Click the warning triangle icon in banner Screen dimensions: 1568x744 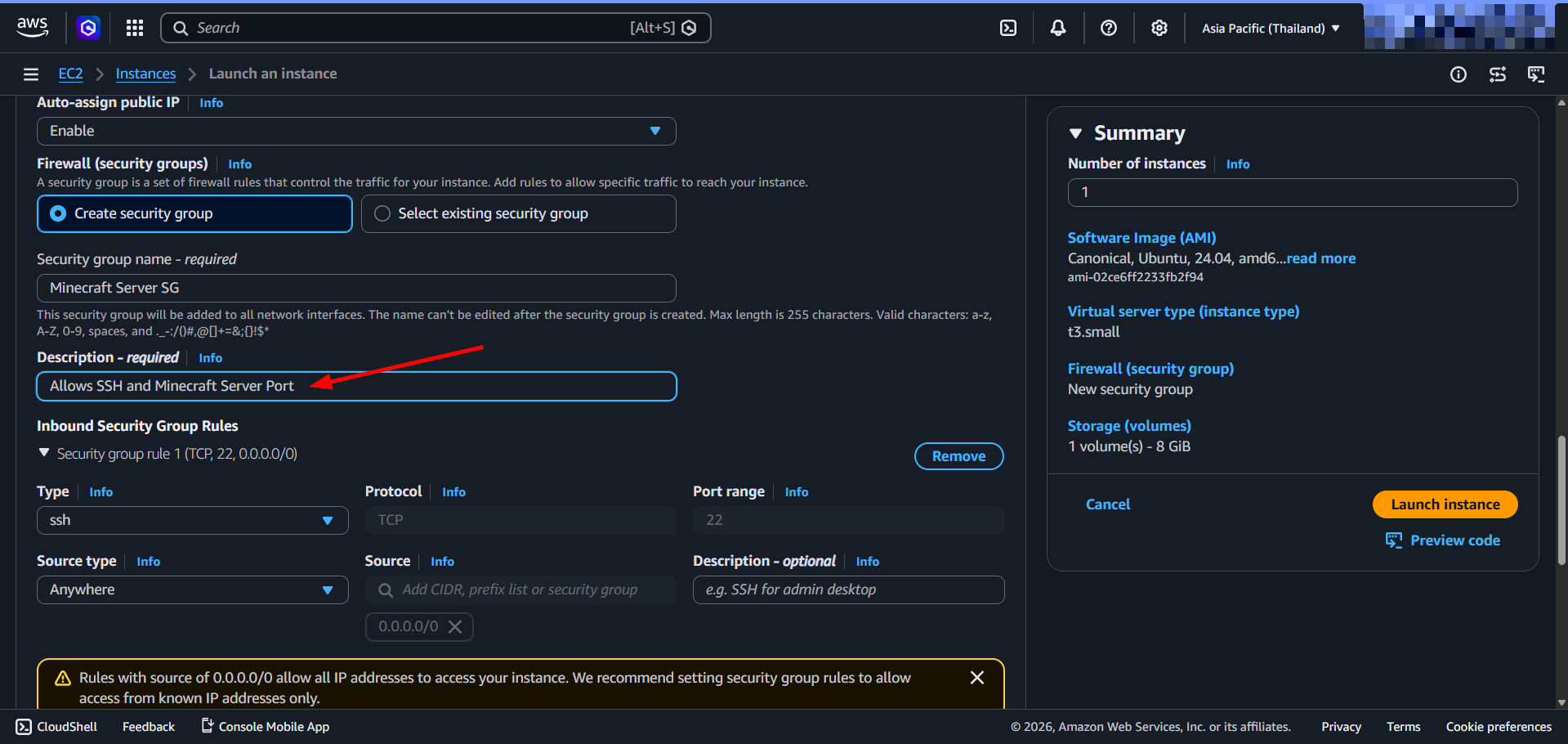[x=63, y=679]
